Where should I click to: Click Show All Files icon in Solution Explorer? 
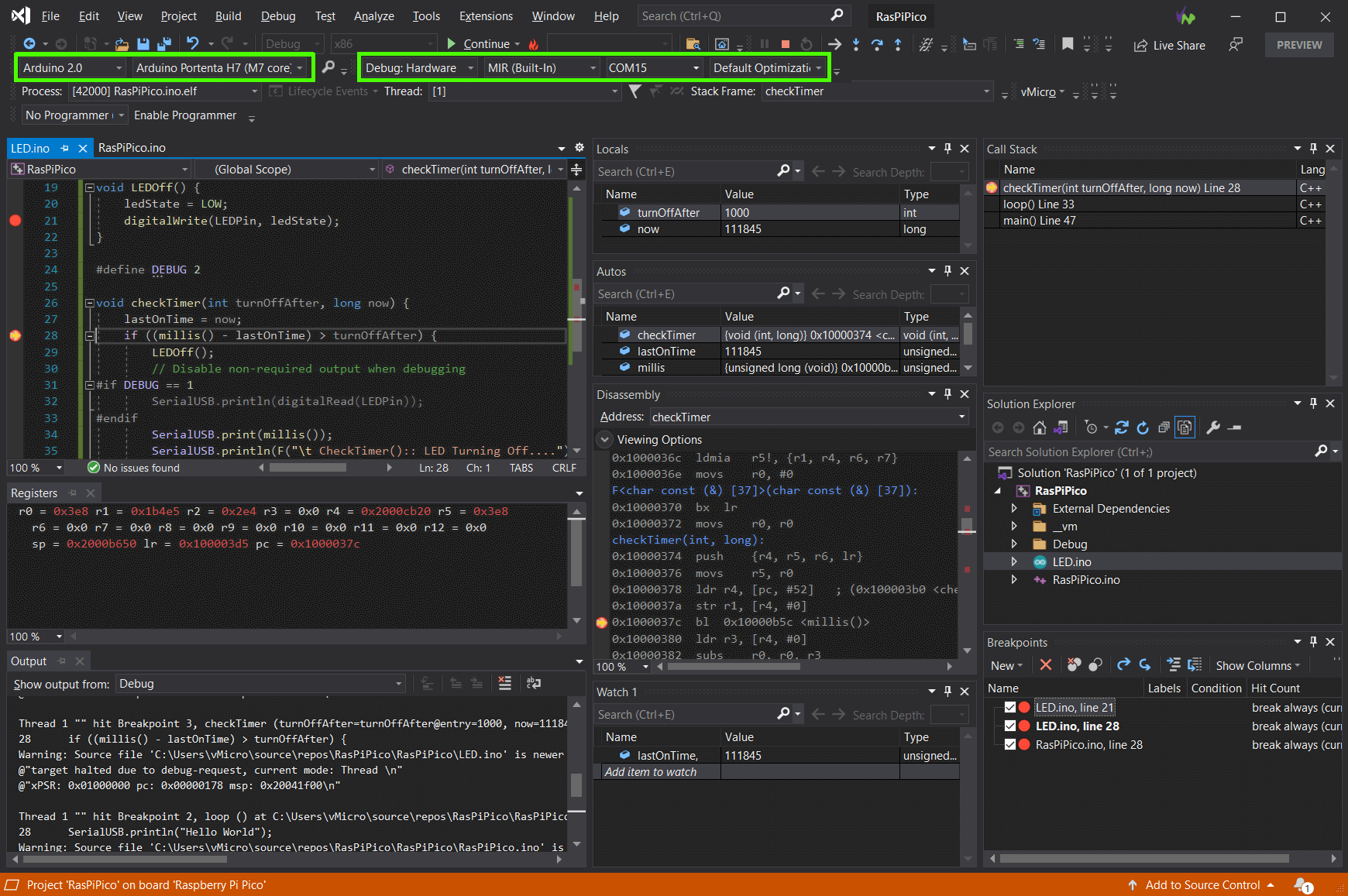click(x=1185, y=427)
